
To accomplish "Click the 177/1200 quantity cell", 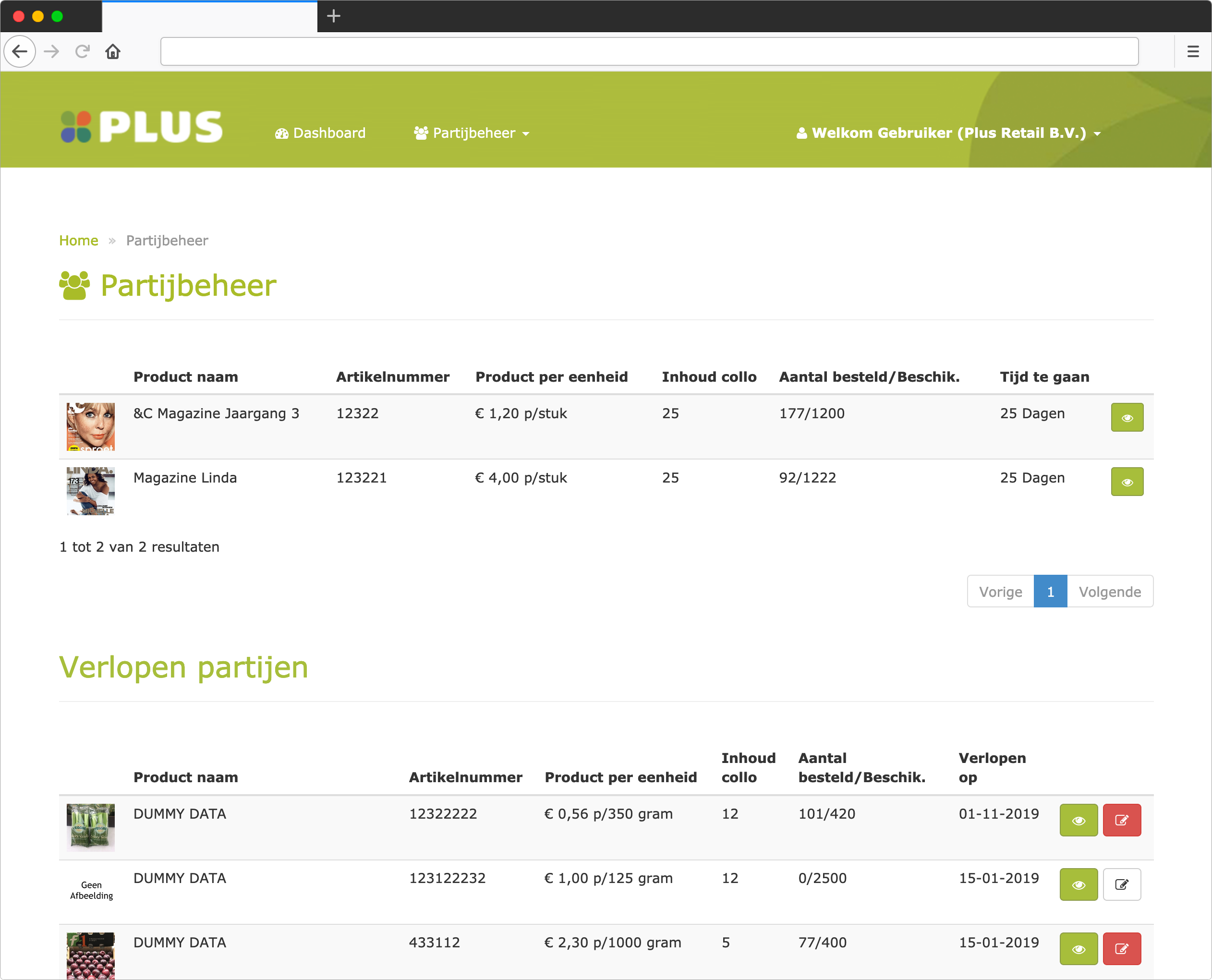I will point(812,413).
